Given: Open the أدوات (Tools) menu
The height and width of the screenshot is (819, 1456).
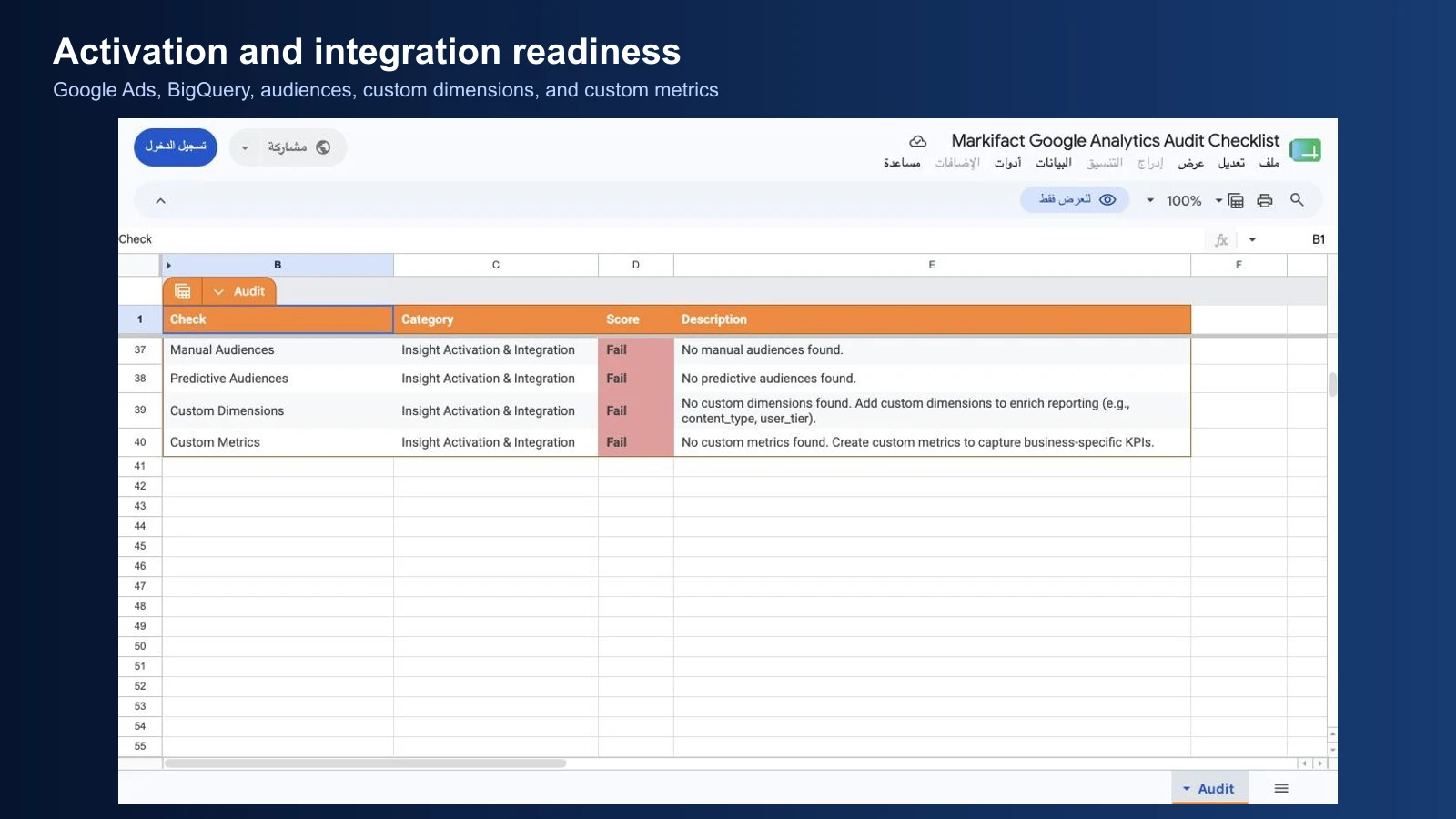Looking at the screenshot, I should 1008,163.
